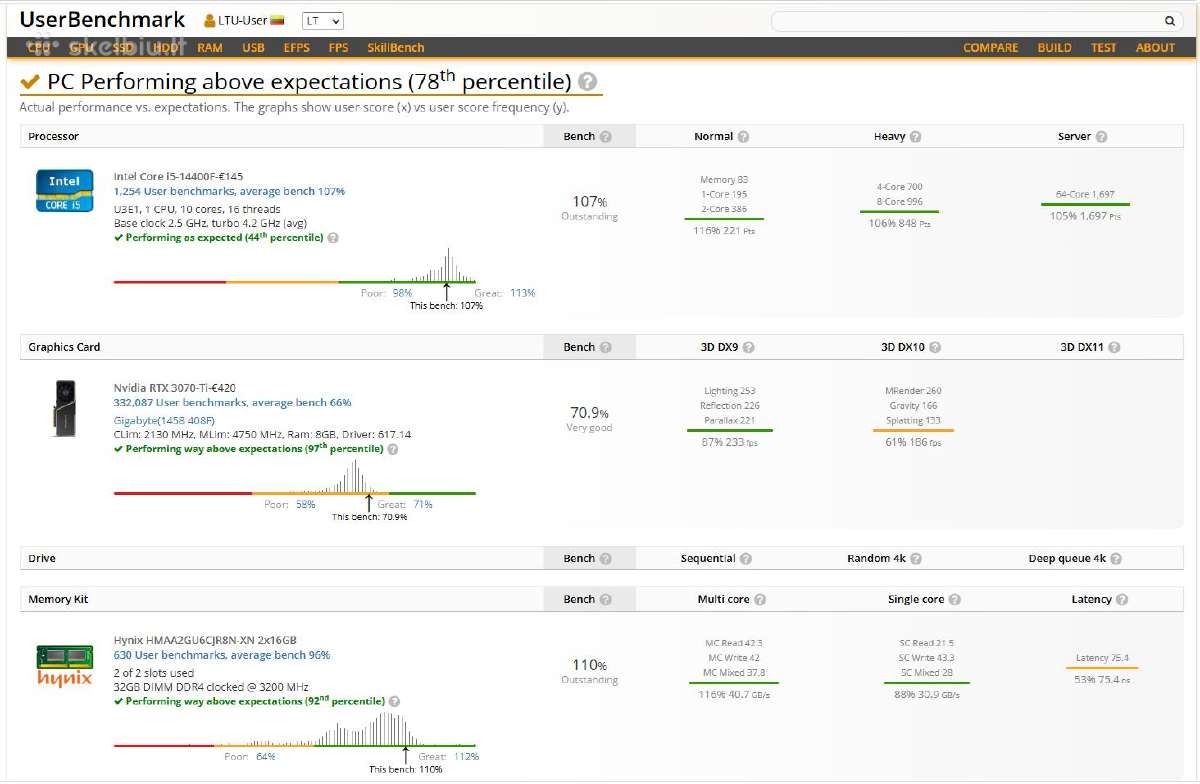Click the 630 User benchmarks link
The width and height of the screenshot is (1200, 784).
221,655
